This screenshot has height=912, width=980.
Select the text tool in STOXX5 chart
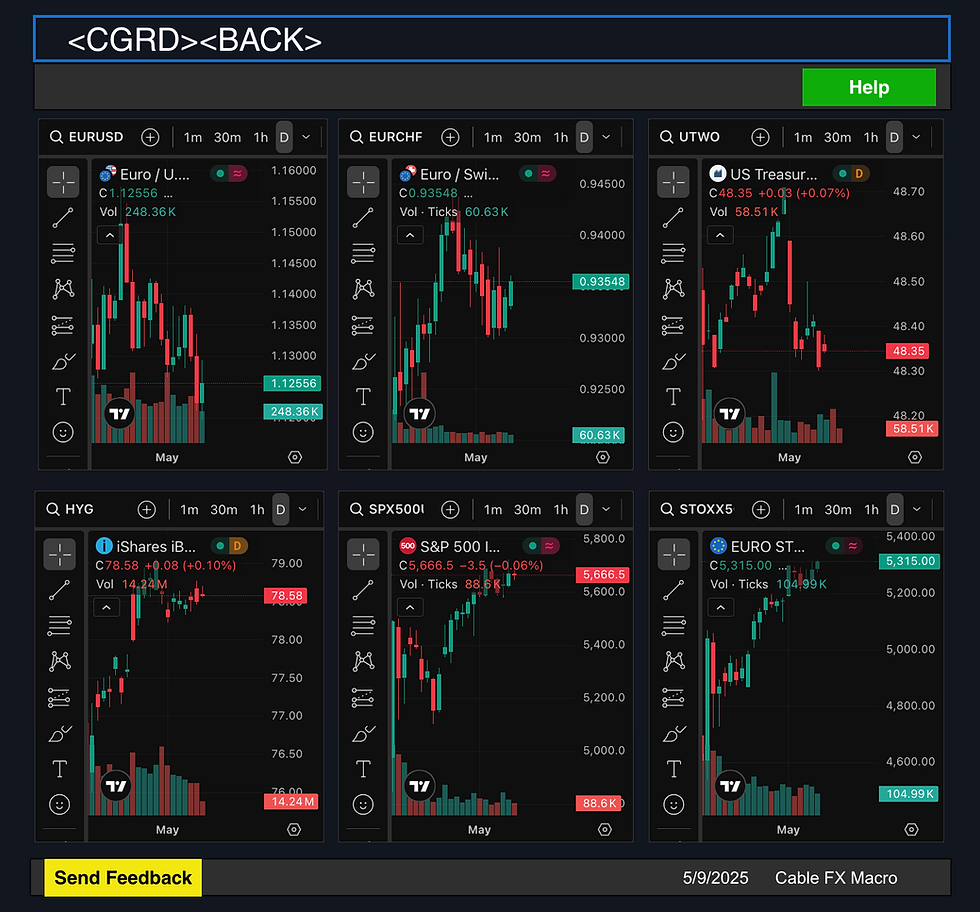[x=674, y=768]
